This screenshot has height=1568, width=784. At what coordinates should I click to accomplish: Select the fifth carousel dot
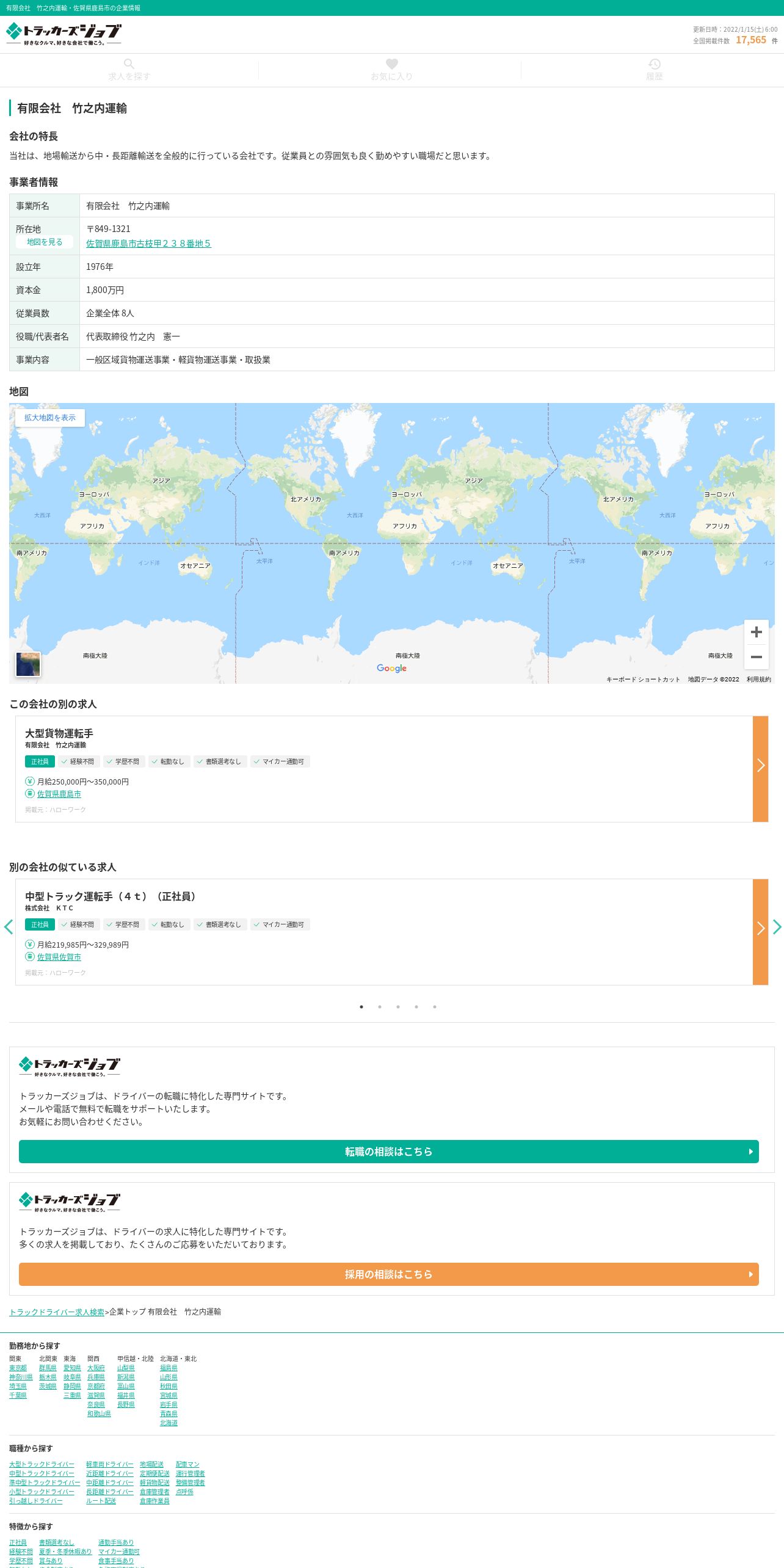tap(435, 1007)
